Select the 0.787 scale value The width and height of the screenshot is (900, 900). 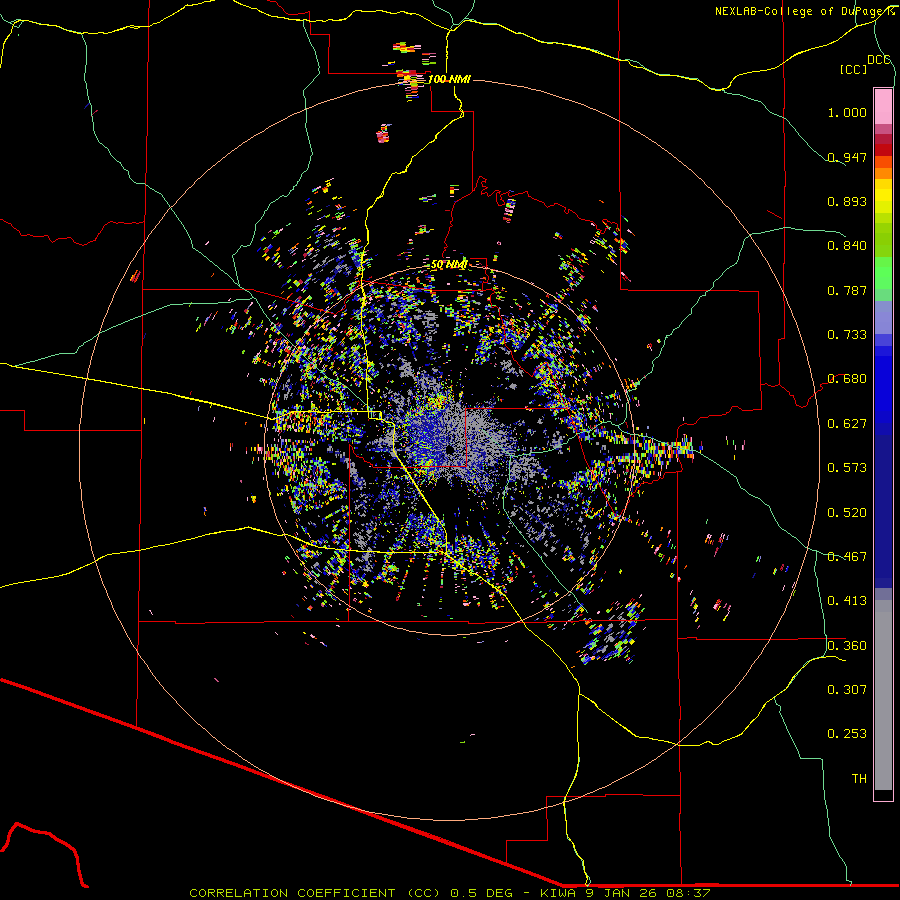847,290
